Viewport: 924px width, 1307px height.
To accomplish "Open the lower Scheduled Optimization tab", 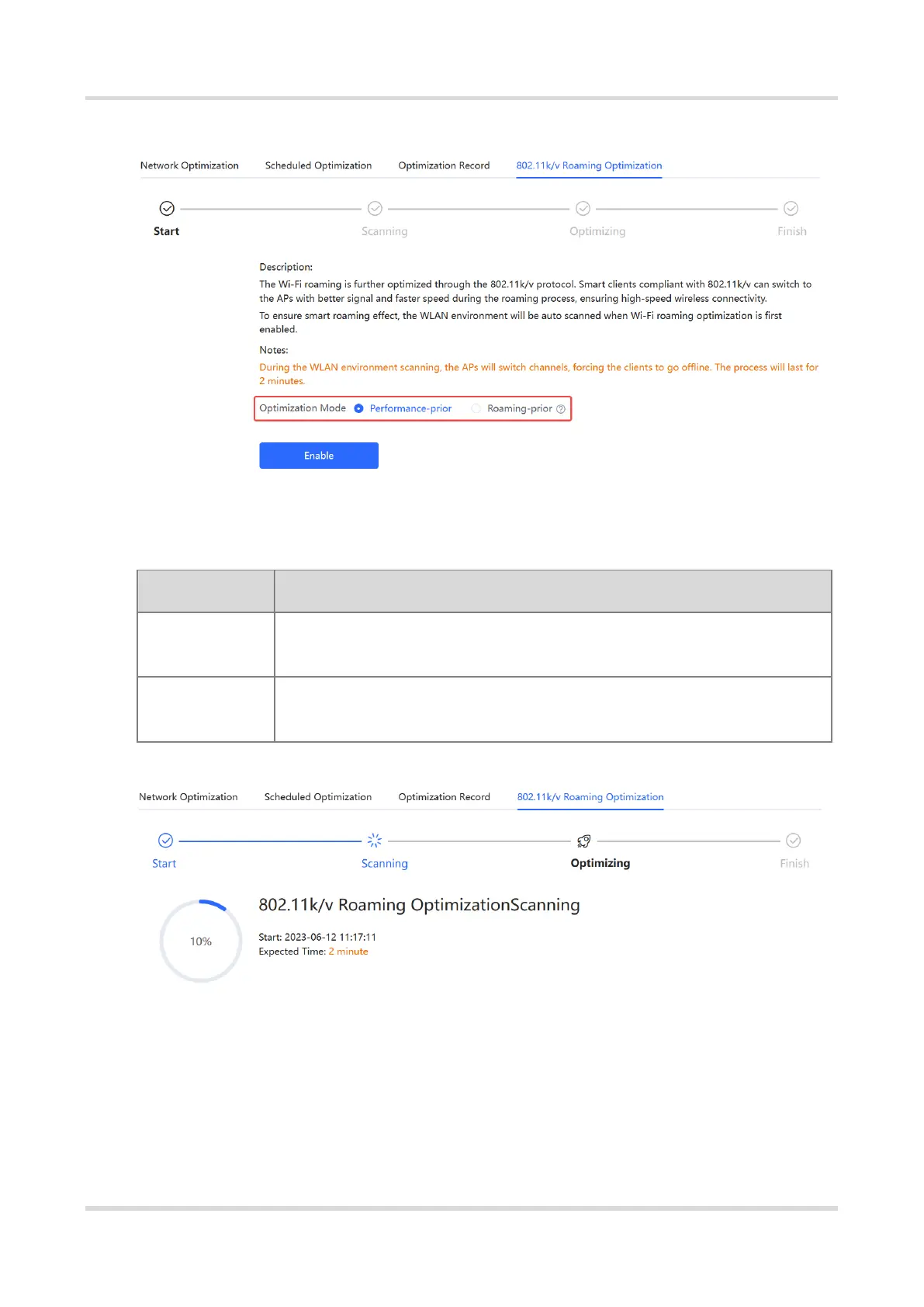I will (318, 797).
